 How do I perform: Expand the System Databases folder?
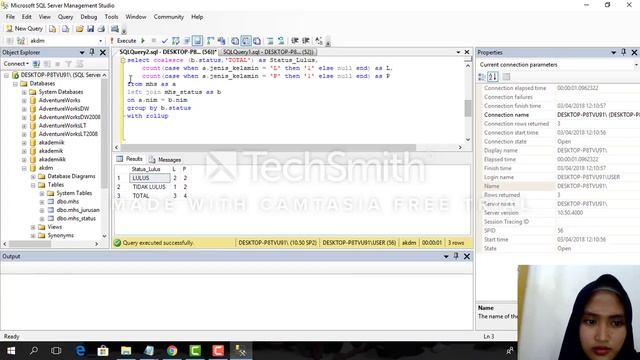24,92
